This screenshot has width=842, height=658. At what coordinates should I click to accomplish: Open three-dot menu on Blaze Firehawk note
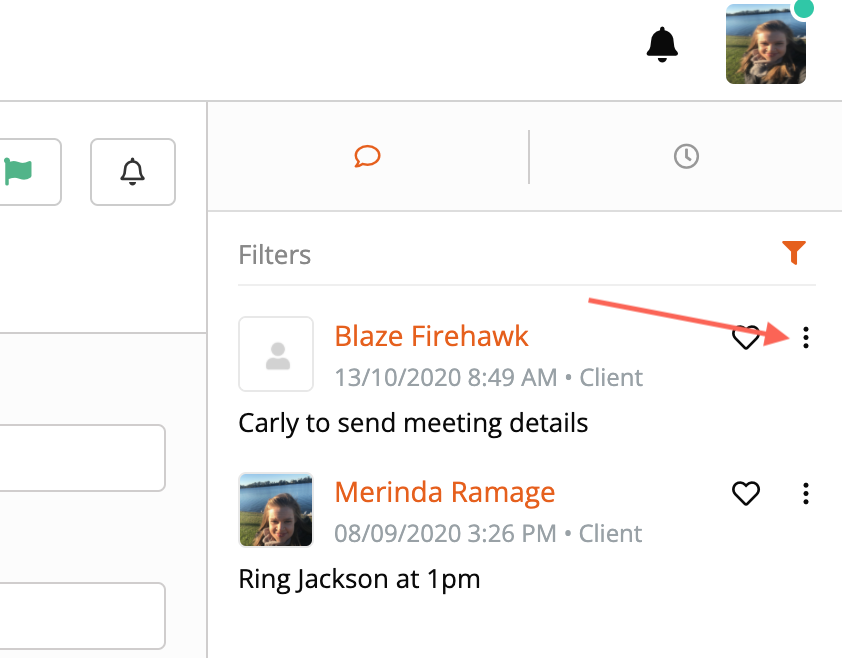806,338
